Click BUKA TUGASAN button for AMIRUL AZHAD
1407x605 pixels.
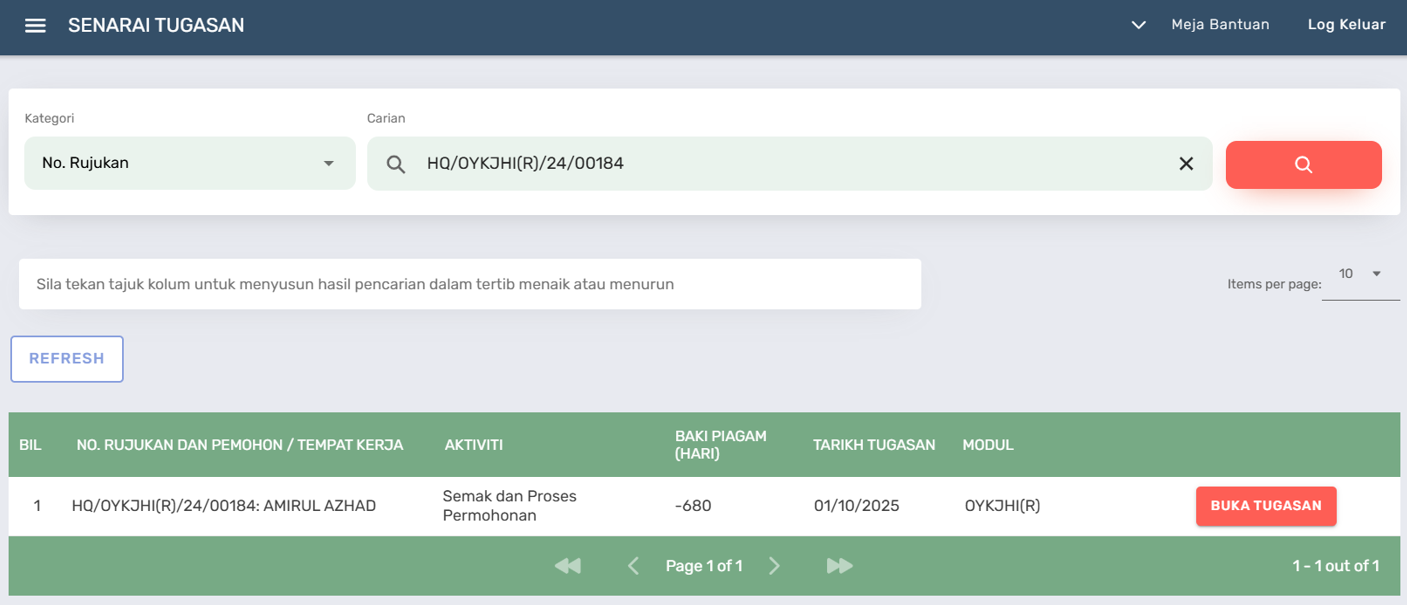pos(1266,506)
